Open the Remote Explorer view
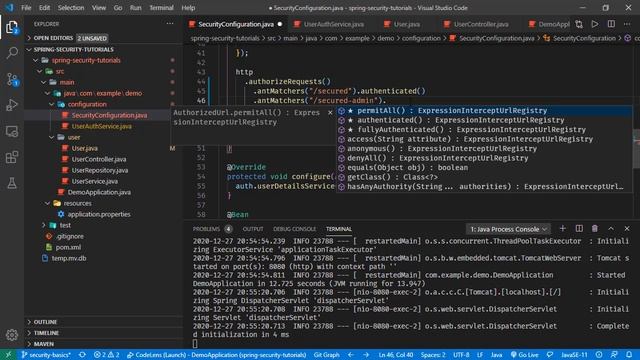Screen dimensions: 640x360 pyautogui.click(x=12, y=131)
